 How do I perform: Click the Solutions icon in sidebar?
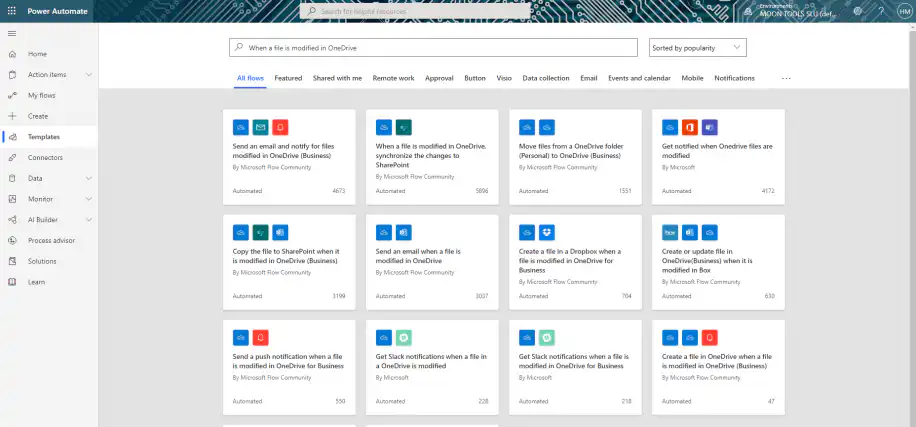[12, 261]
